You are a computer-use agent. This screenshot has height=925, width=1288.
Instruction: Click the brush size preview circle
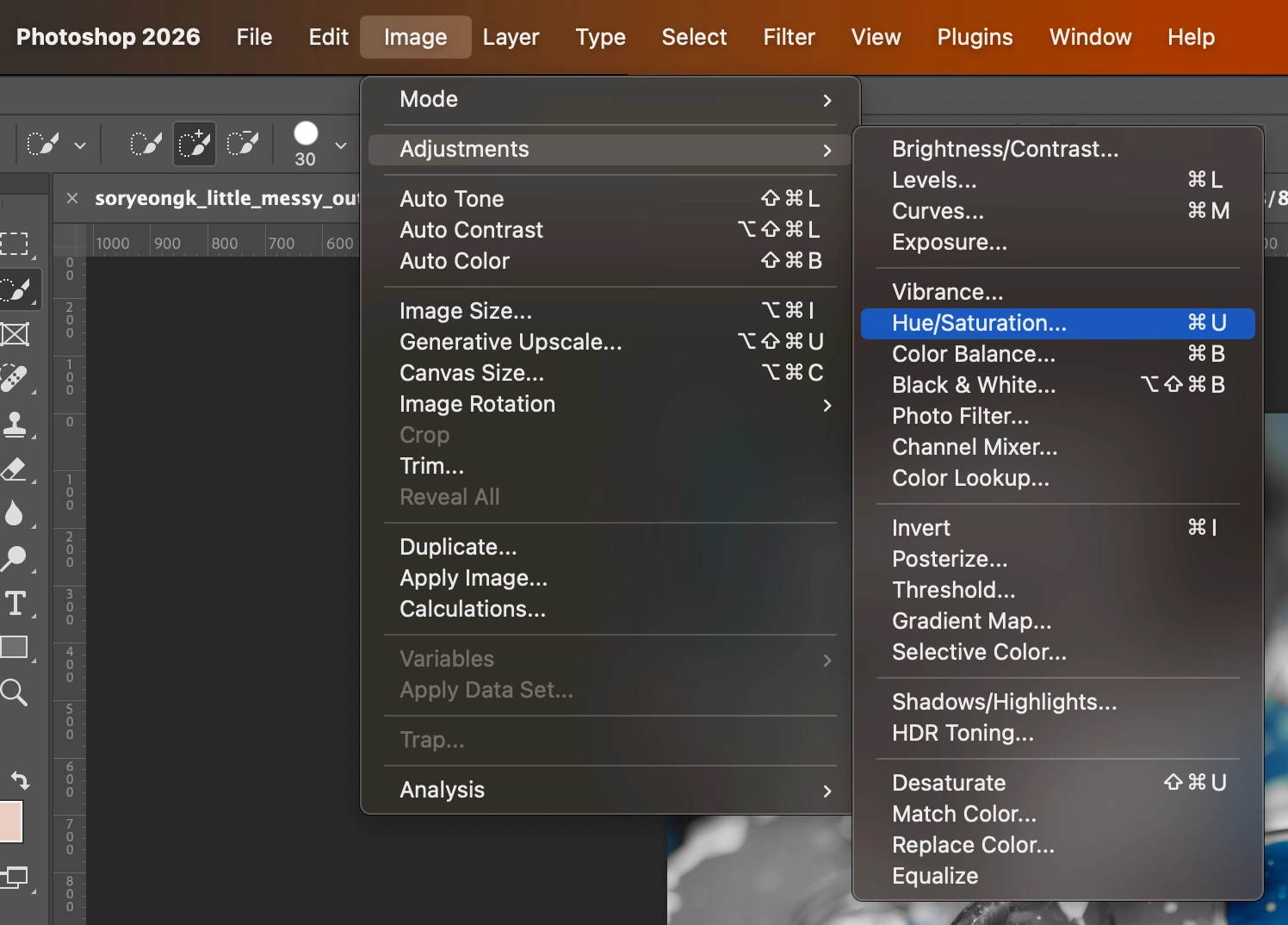click(x=306, y=133)
